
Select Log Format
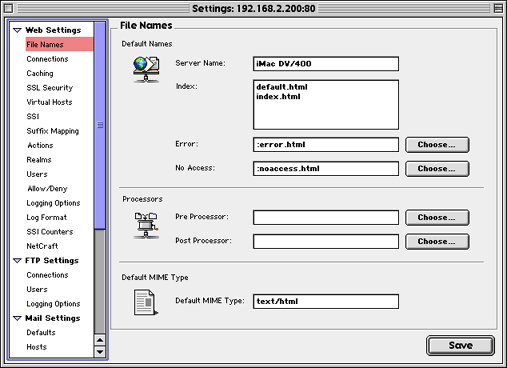point(47,217)
